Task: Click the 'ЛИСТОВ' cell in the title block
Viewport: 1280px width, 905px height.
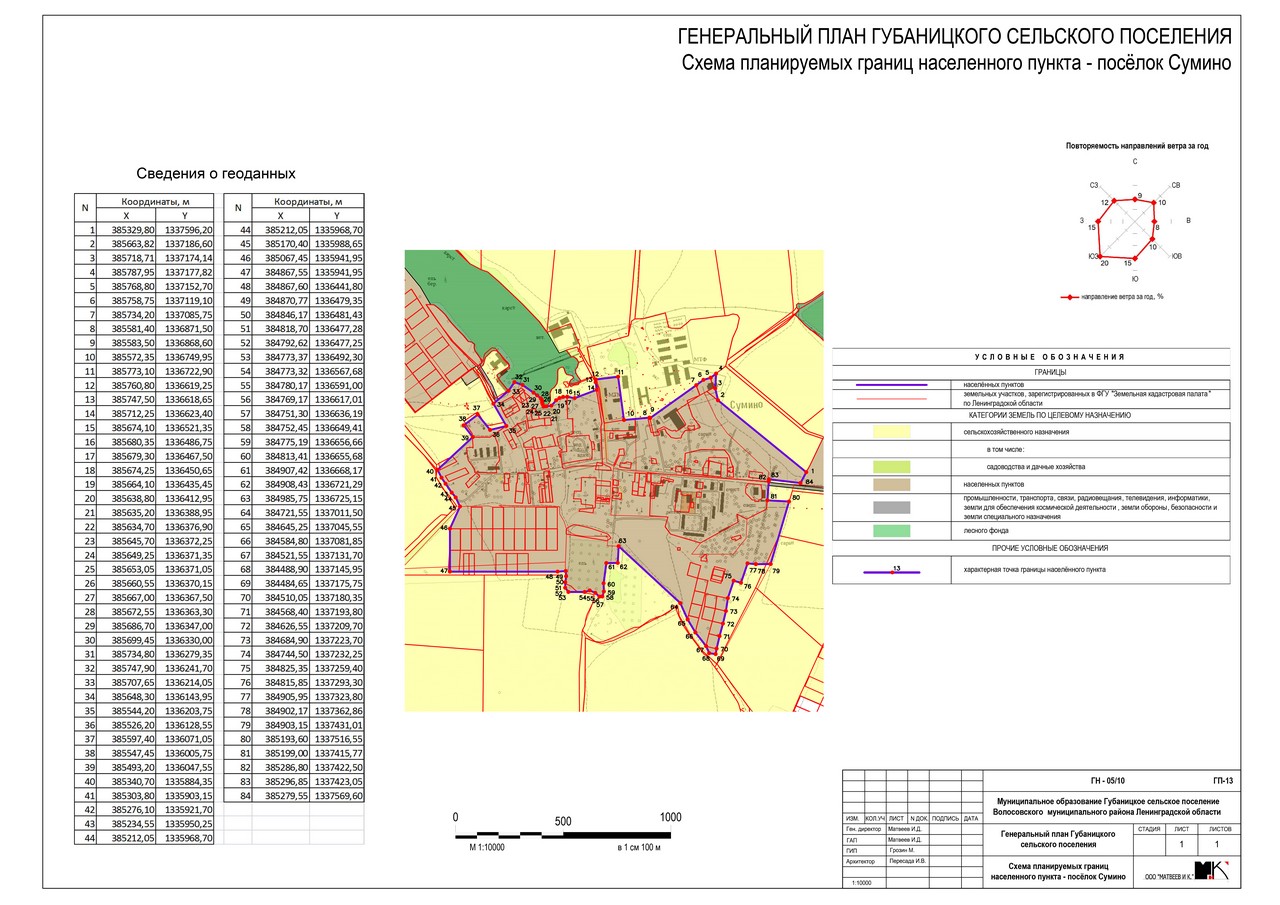Action: [1221, 829]
